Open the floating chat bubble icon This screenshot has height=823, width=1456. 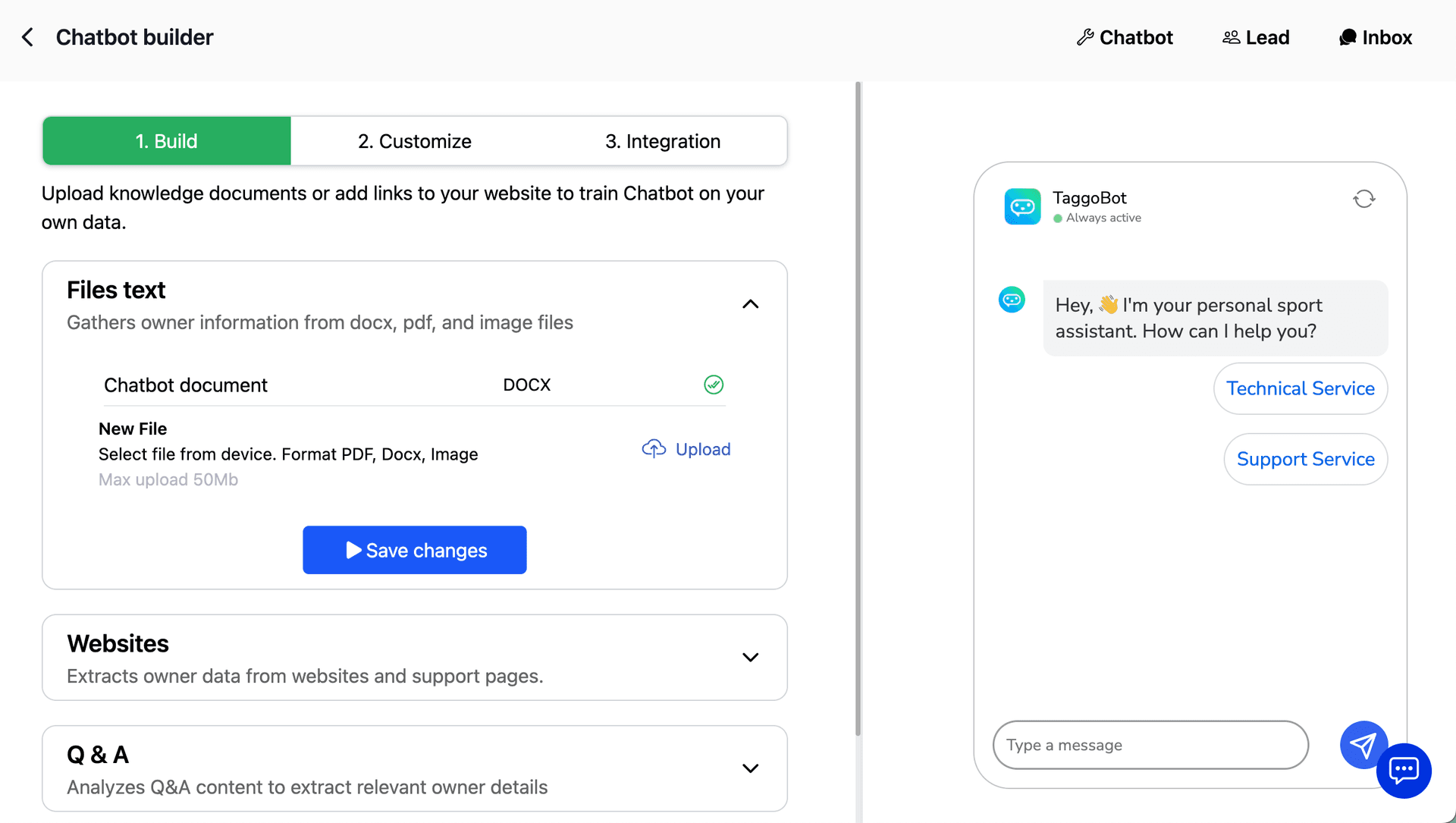click(x=1404, y=771)
